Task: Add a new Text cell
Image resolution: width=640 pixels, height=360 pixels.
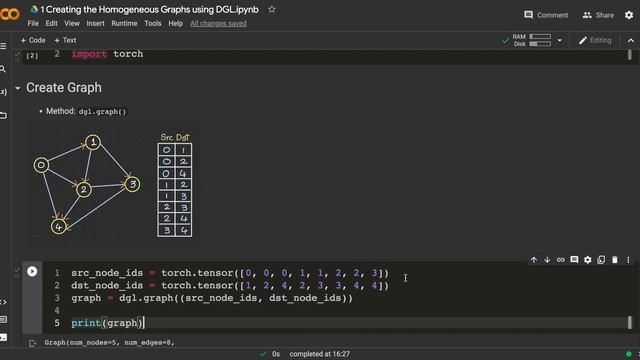Action: (x=65, y=40)
